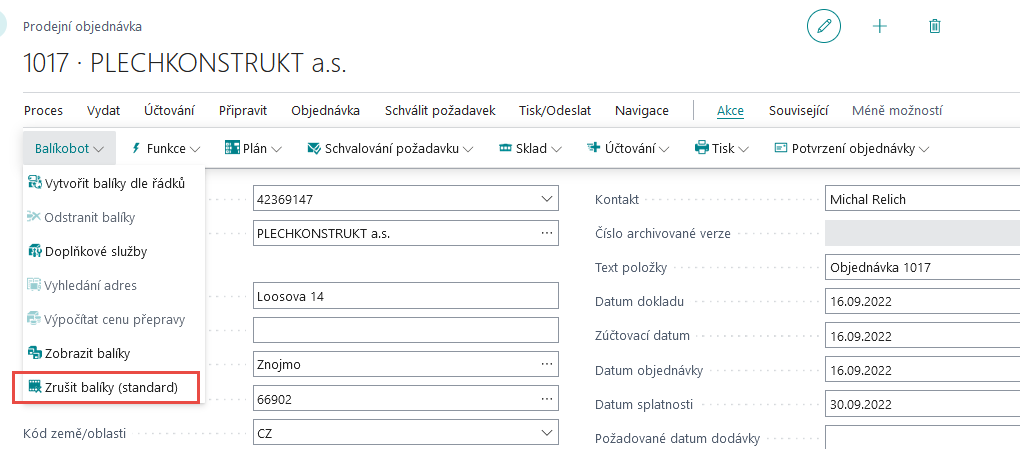
Task: Click the Michal Relich contact field
Action: tap(922, 199)
